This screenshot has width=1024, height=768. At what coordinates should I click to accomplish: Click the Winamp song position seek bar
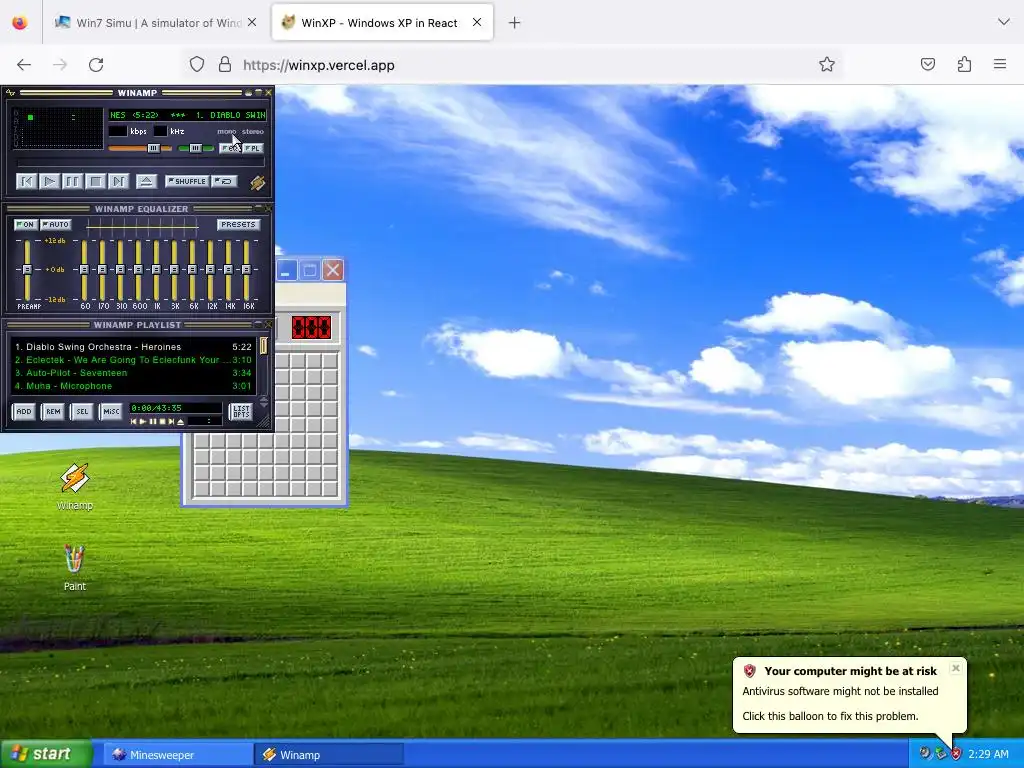tap(140, 163)
